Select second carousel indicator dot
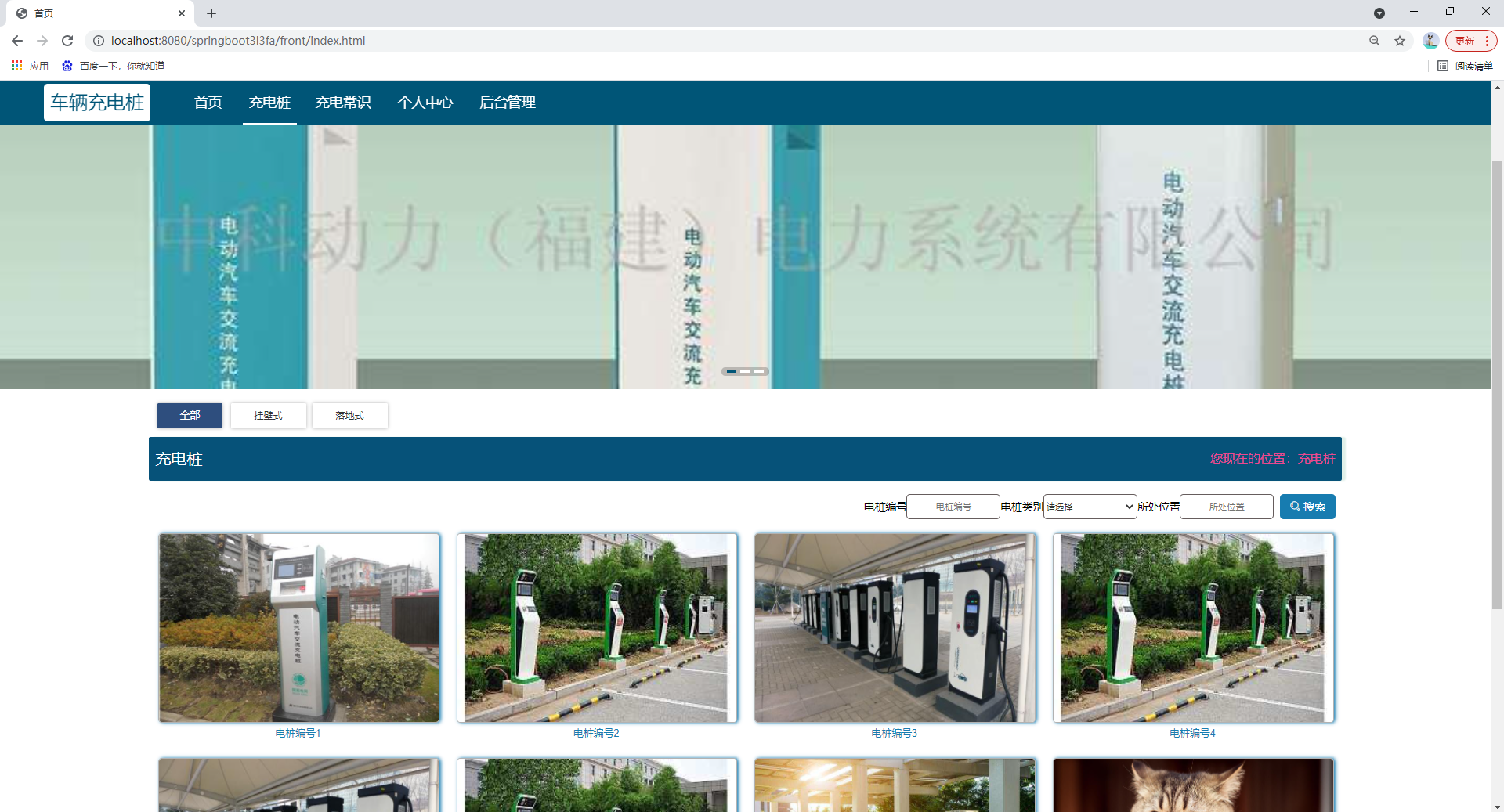Image resolution: width=1504 pixels, height=812 pixels. tap(745, 371)
